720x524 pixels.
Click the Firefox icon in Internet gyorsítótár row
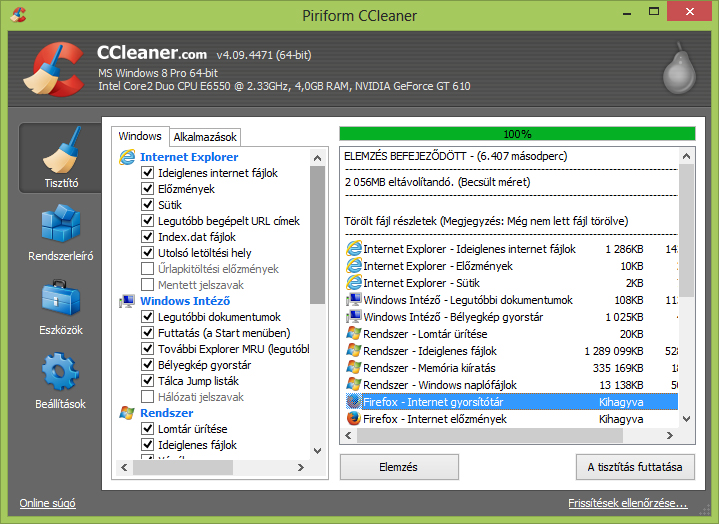[x=353, y=401]
